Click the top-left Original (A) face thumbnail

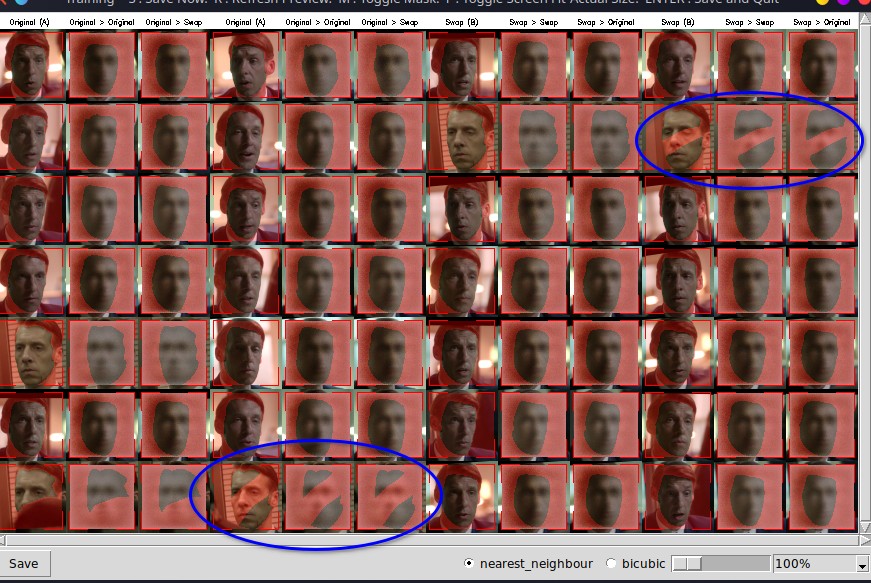click(32, 65)
